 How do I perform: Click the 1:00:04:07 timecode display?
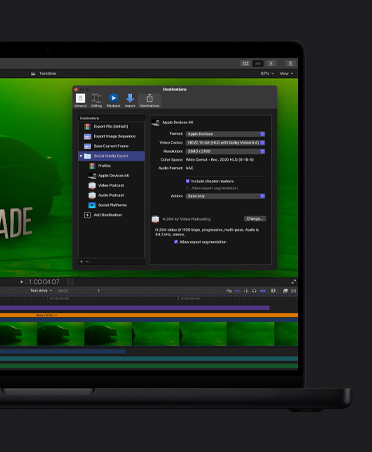pyautogui.click(x=44, y=282)
